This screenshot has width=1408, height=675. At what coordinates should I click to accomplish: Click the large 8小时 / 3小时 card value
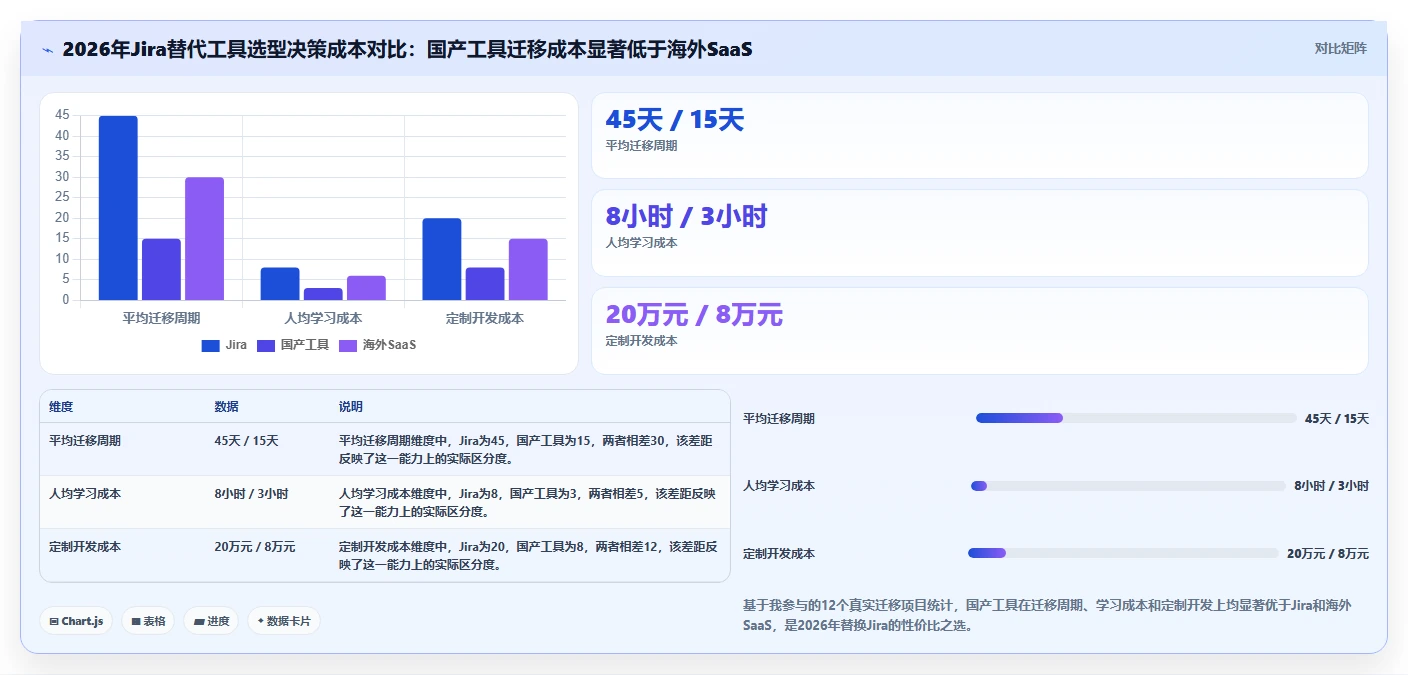[686, 217]
